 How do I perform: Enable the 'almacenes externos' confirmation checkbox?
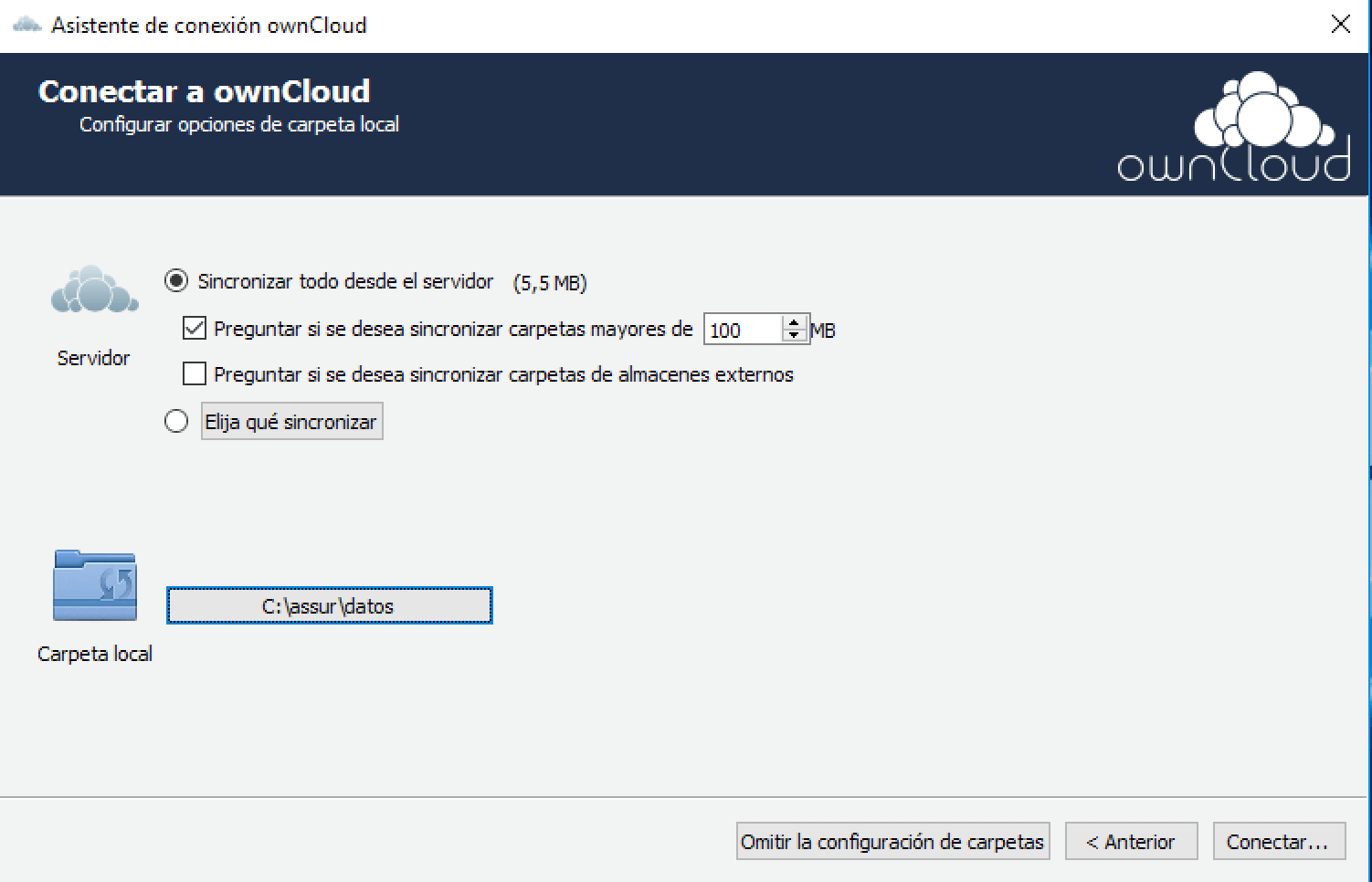(x=195, y=373)
